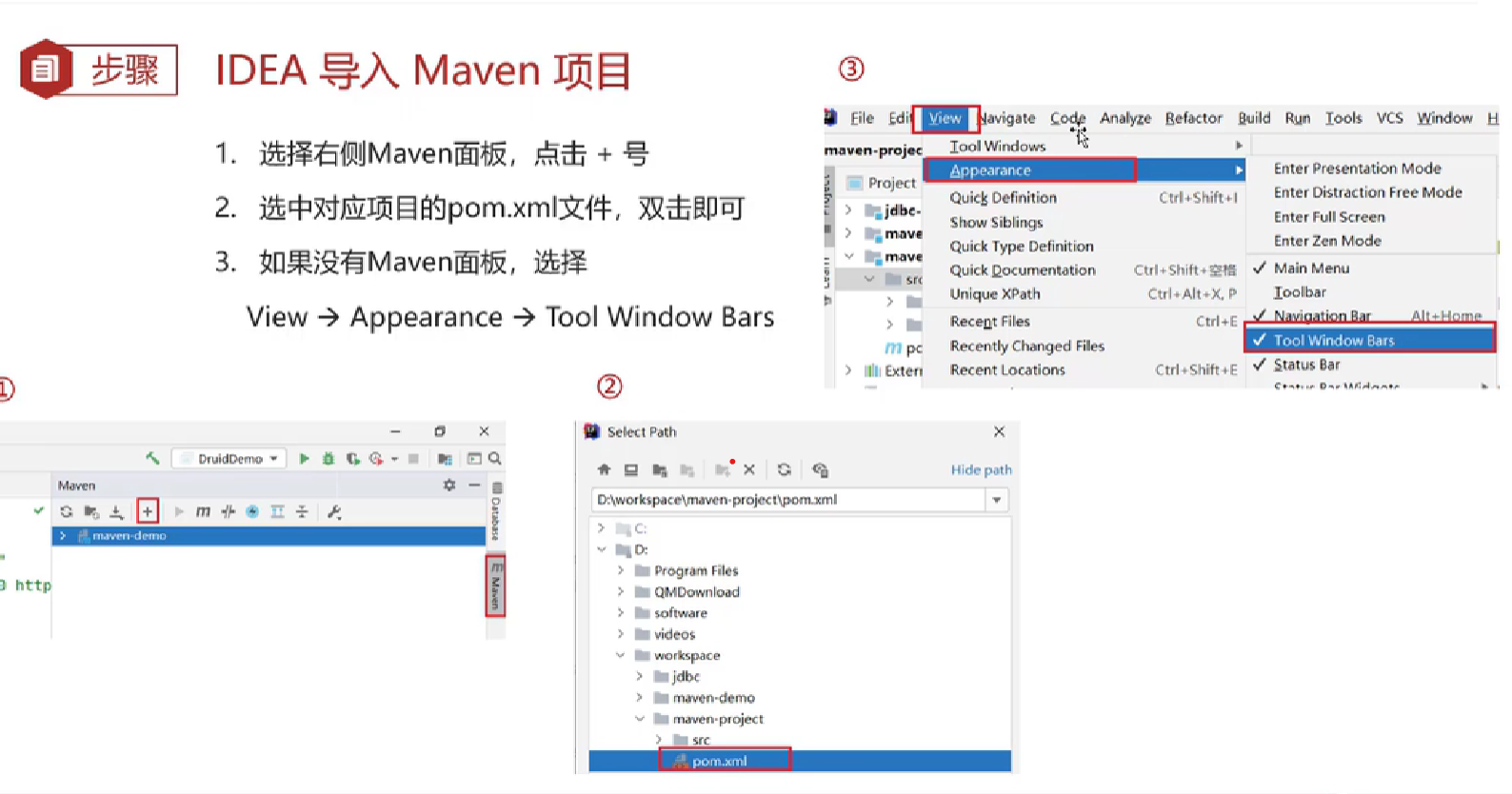Open the Maven side tool tab
Screen dimensions: 1512x794
[495, 585]
